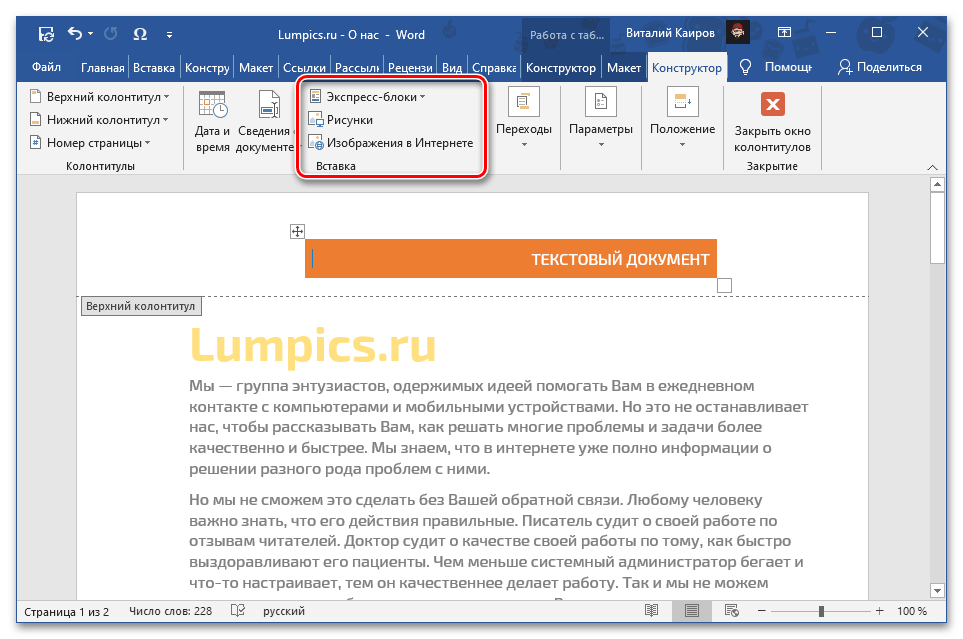Click the ribbon display options icon
This screenshot has width=963, height=639.
click(x=784, y=33)
